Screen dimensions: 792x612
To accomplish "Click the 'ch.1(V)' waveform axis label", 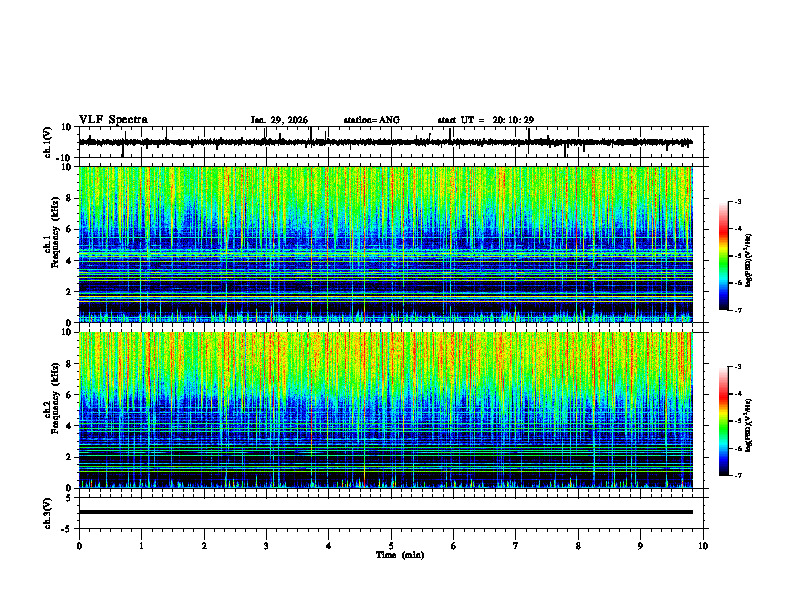I will 48,142.
